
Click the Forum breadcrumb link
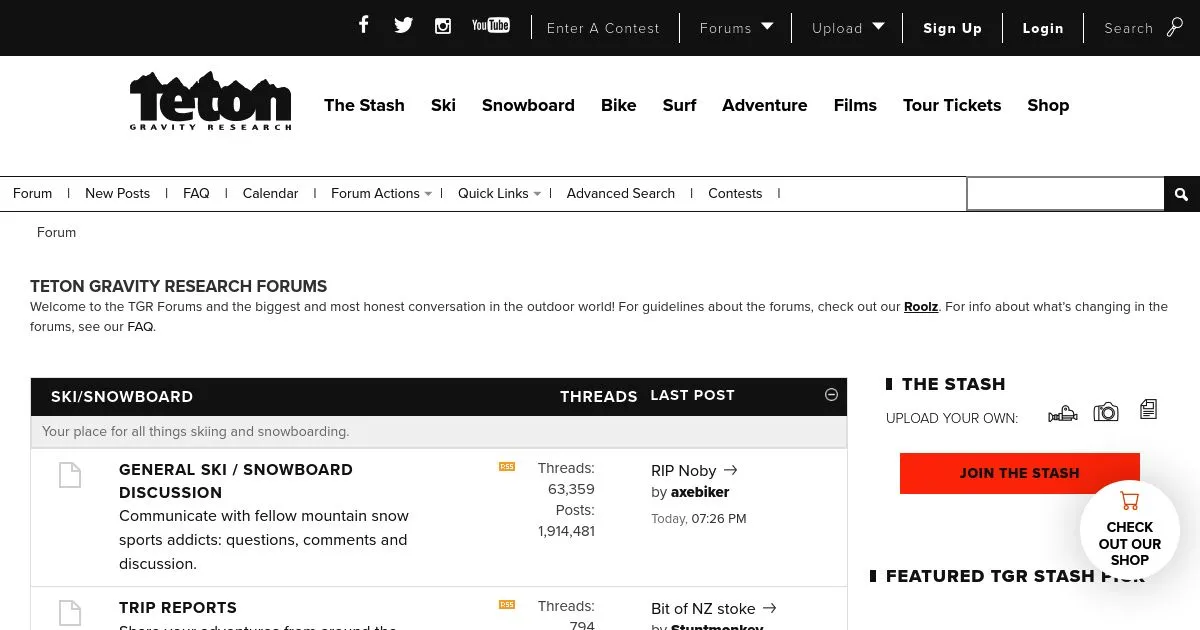56,232
